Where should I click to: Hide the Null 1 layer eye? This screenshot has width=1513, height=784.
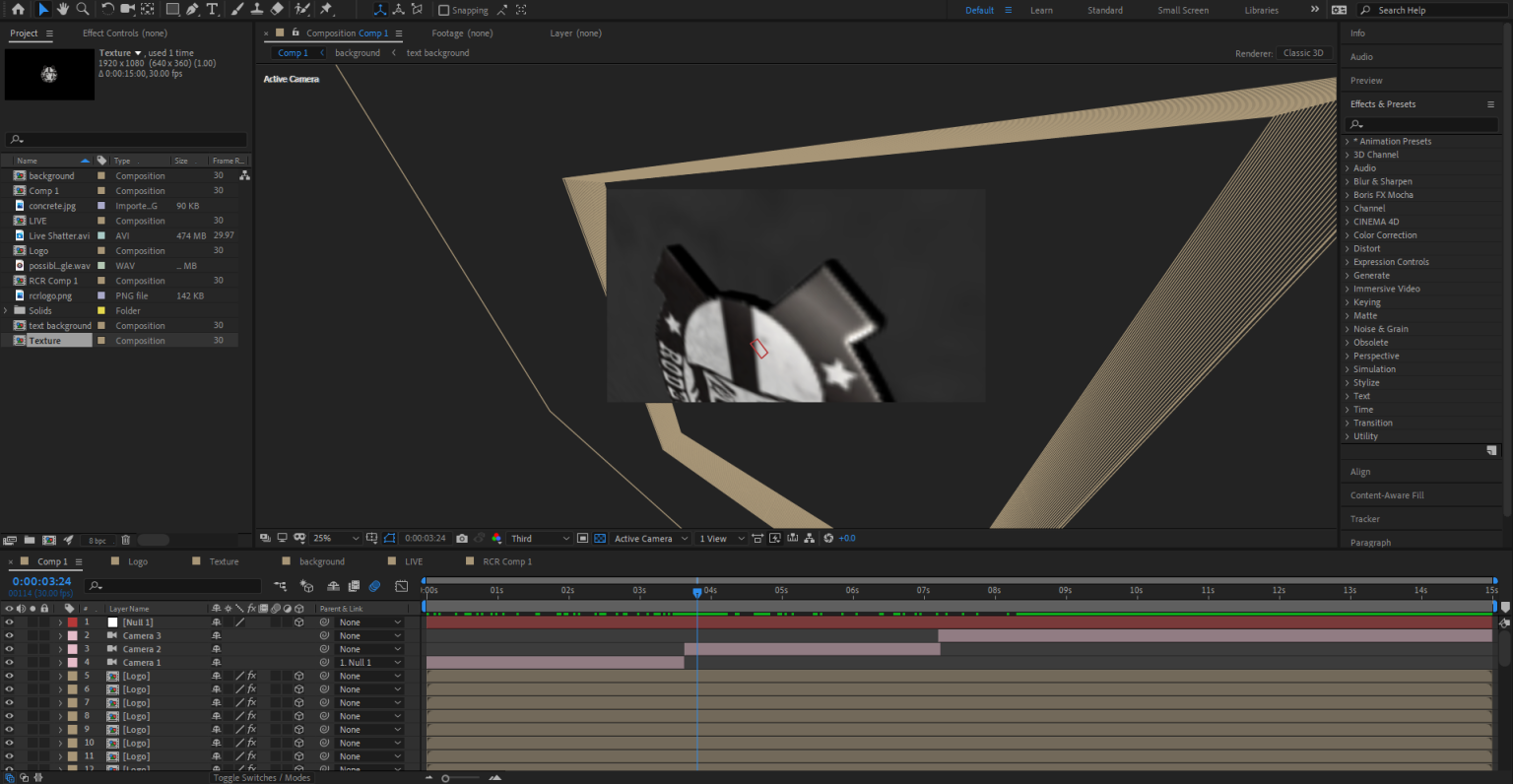(9, 622)
